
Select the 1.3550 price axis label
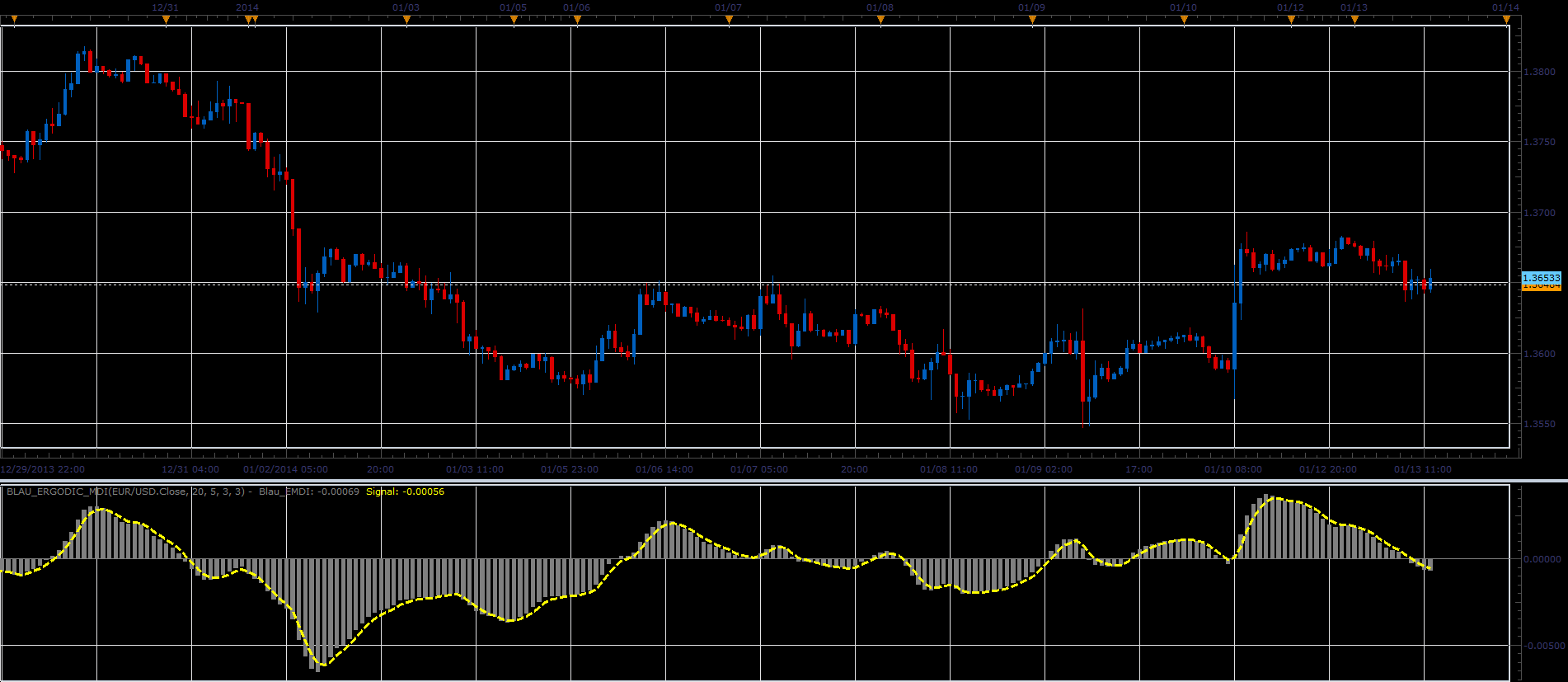click(x=1540, y=425)
